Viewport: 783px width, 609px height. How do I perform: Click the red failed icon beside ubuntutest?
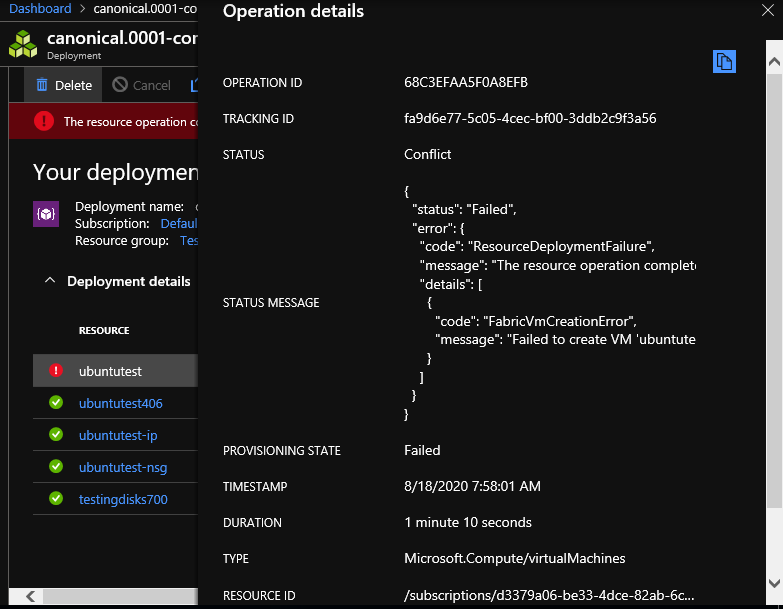coord(56,370)
